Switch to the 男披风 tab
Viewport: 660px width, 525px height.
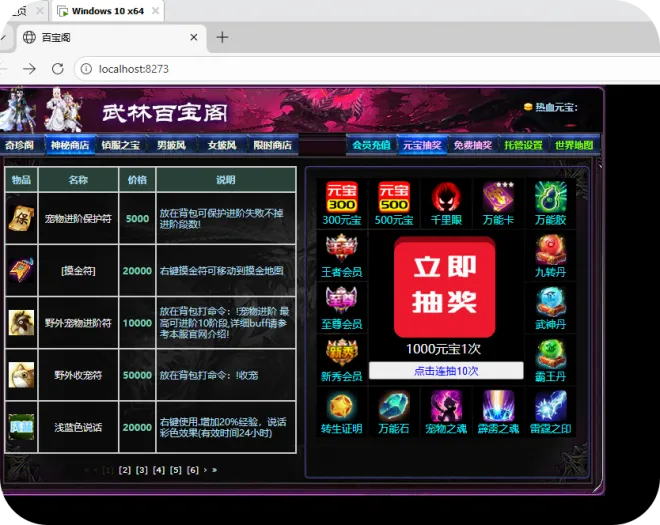171,145
